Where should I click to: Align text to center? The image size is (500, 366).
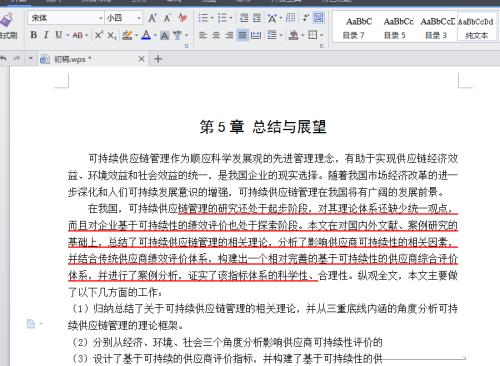(216, 35)
